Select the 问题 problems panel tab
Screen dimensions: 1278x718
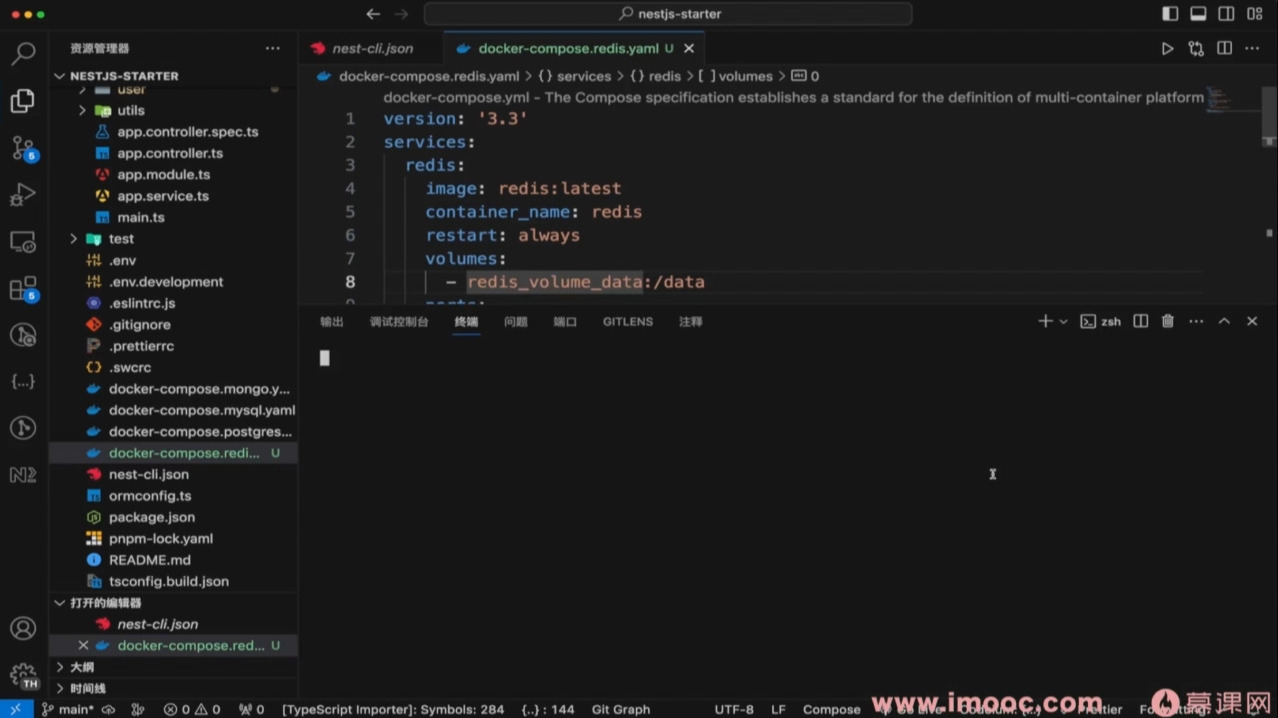(516, 322)
